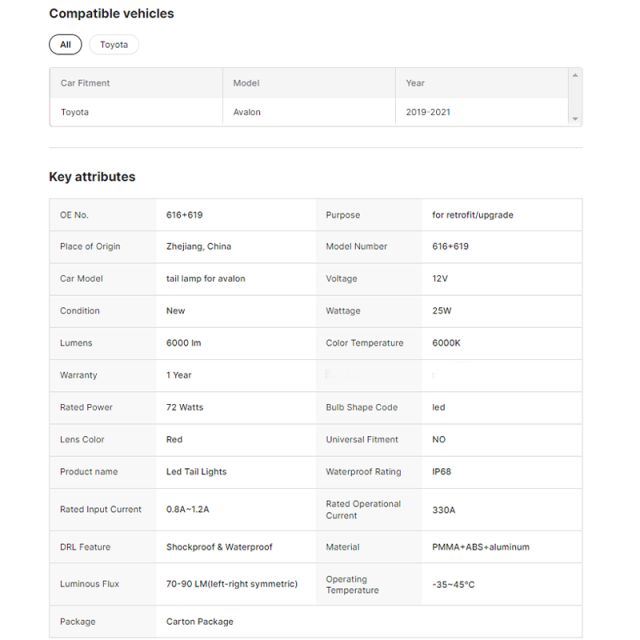The width and height of the screenshot is (640, 640).
Task: Click the Compatible vehicles heading
Action: 111,13
